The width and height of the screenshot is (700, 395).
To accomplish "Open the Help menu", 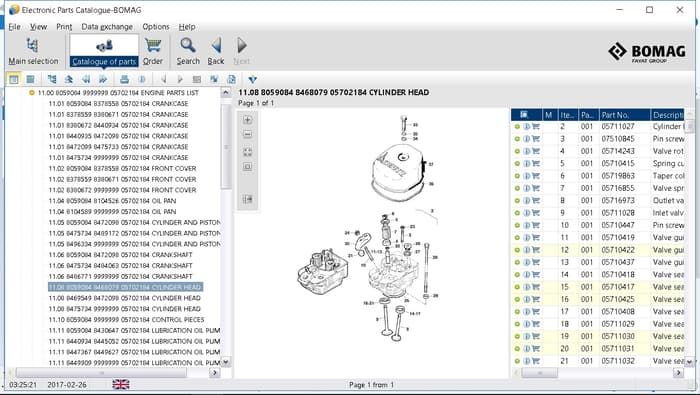I will point(187,27).
